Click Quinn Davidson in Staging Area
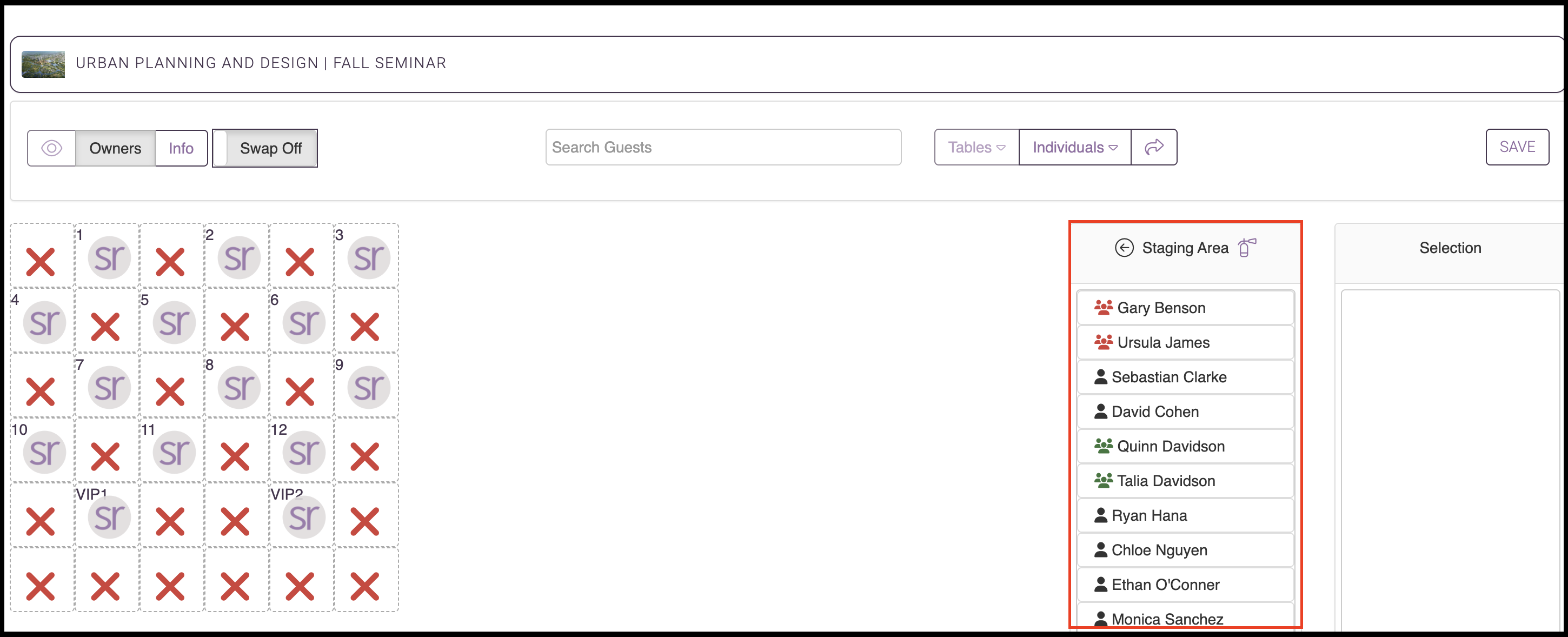This screenshot has width=1568, height=637. coord(1185,447)
